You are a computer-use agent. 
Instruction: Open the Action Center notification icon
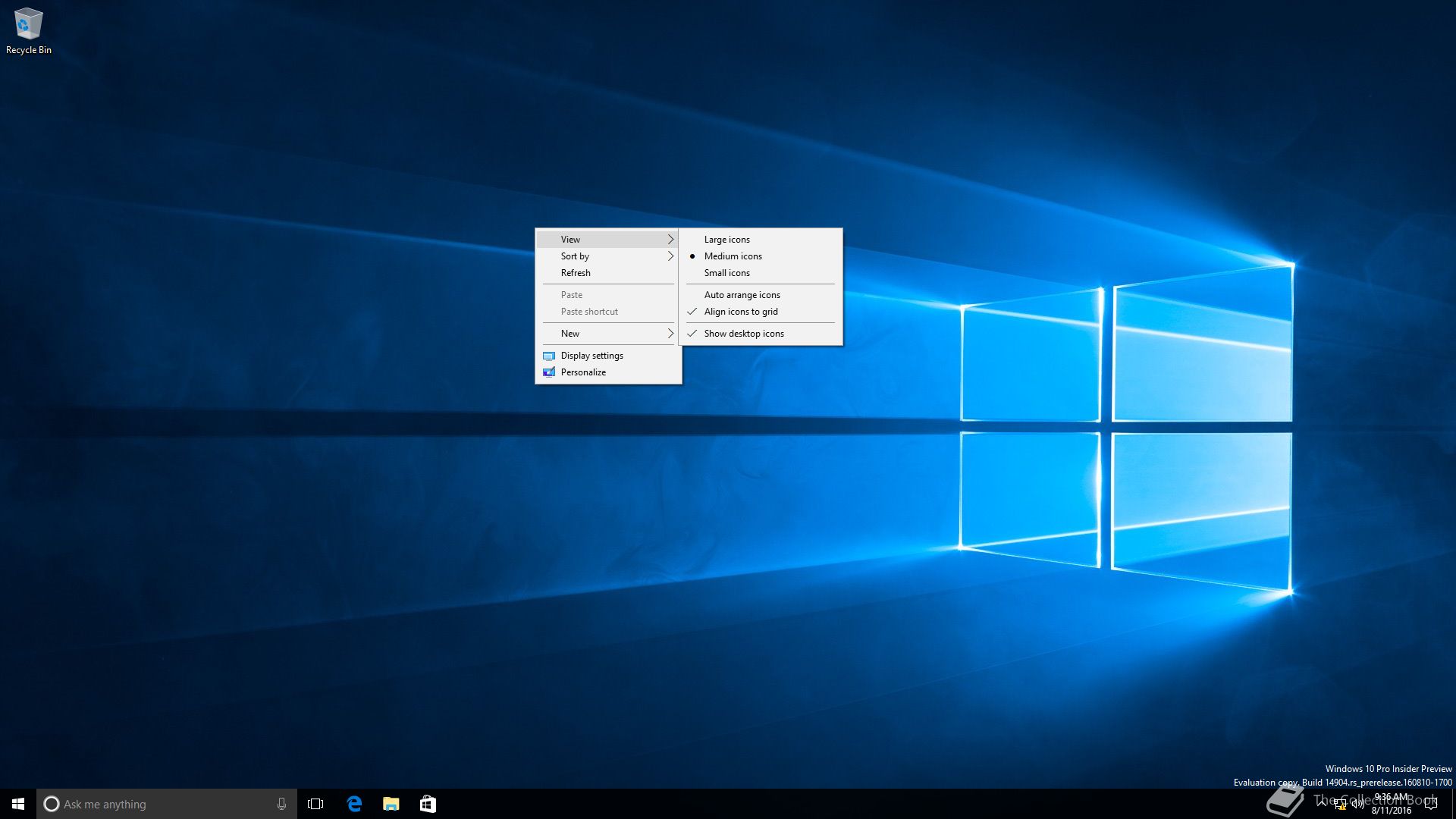click(x=1431, y=804)
